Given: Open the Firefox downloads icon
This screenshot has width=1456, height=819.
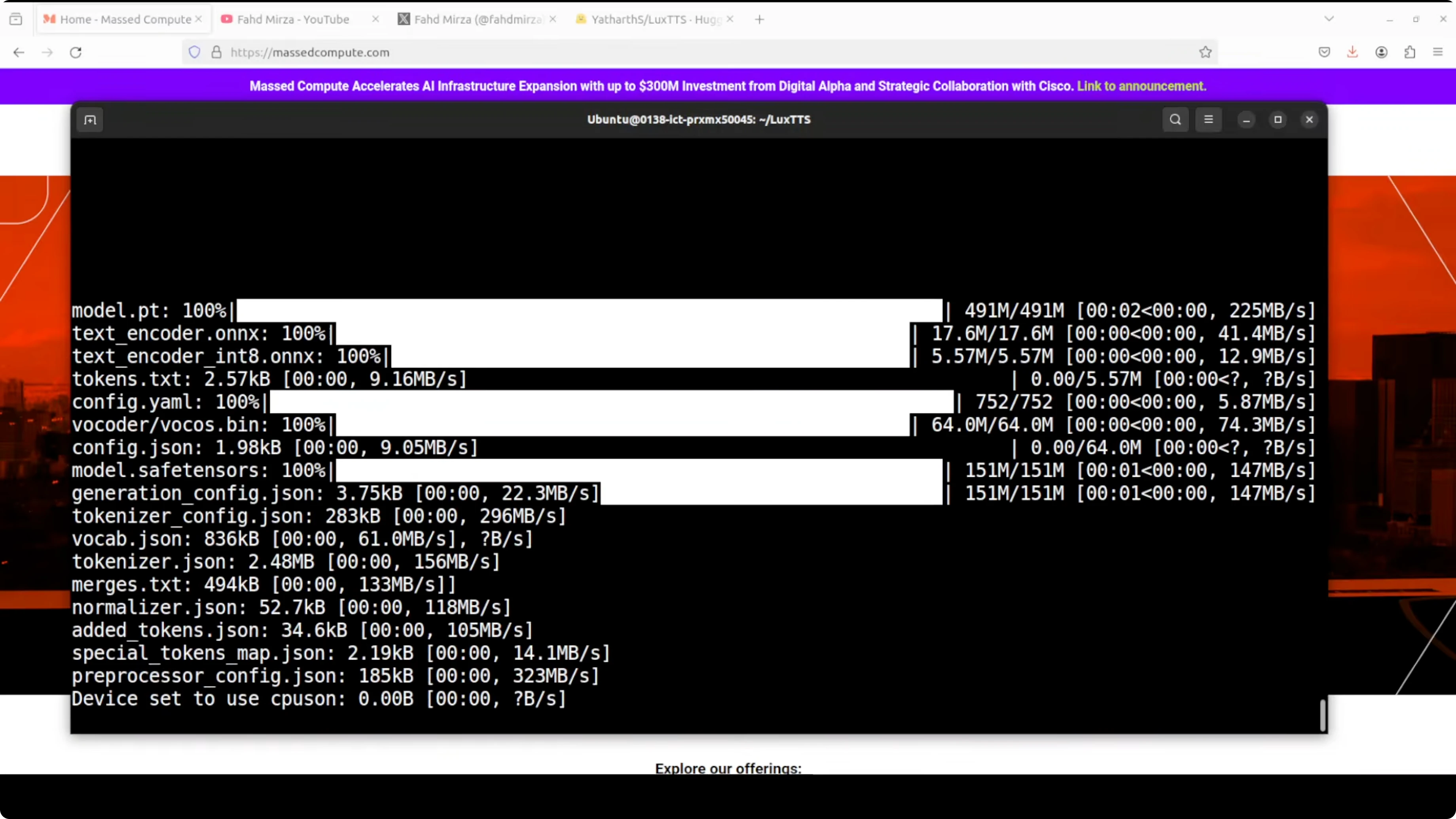Looking at the screenshot, I should pyautogui.click(x=1352, y=53).
